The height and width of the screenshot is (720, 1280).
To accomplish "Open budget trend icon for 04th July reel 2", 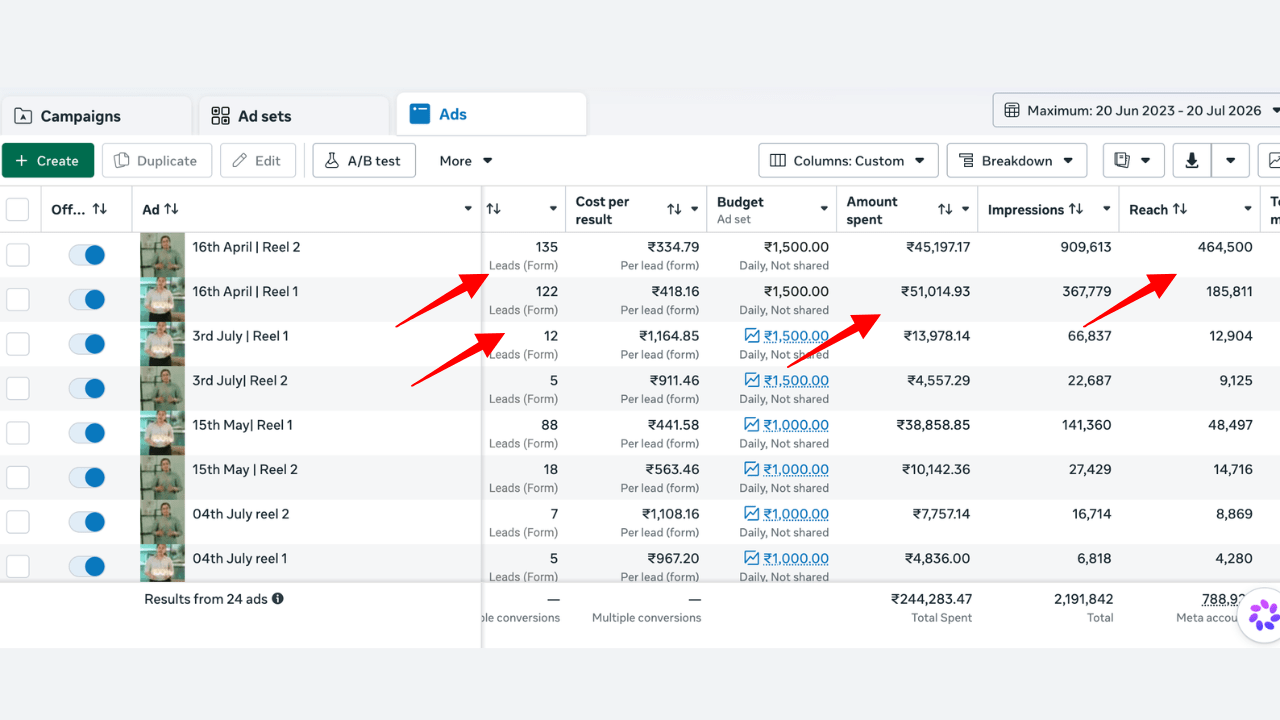I will pos(752,514).
